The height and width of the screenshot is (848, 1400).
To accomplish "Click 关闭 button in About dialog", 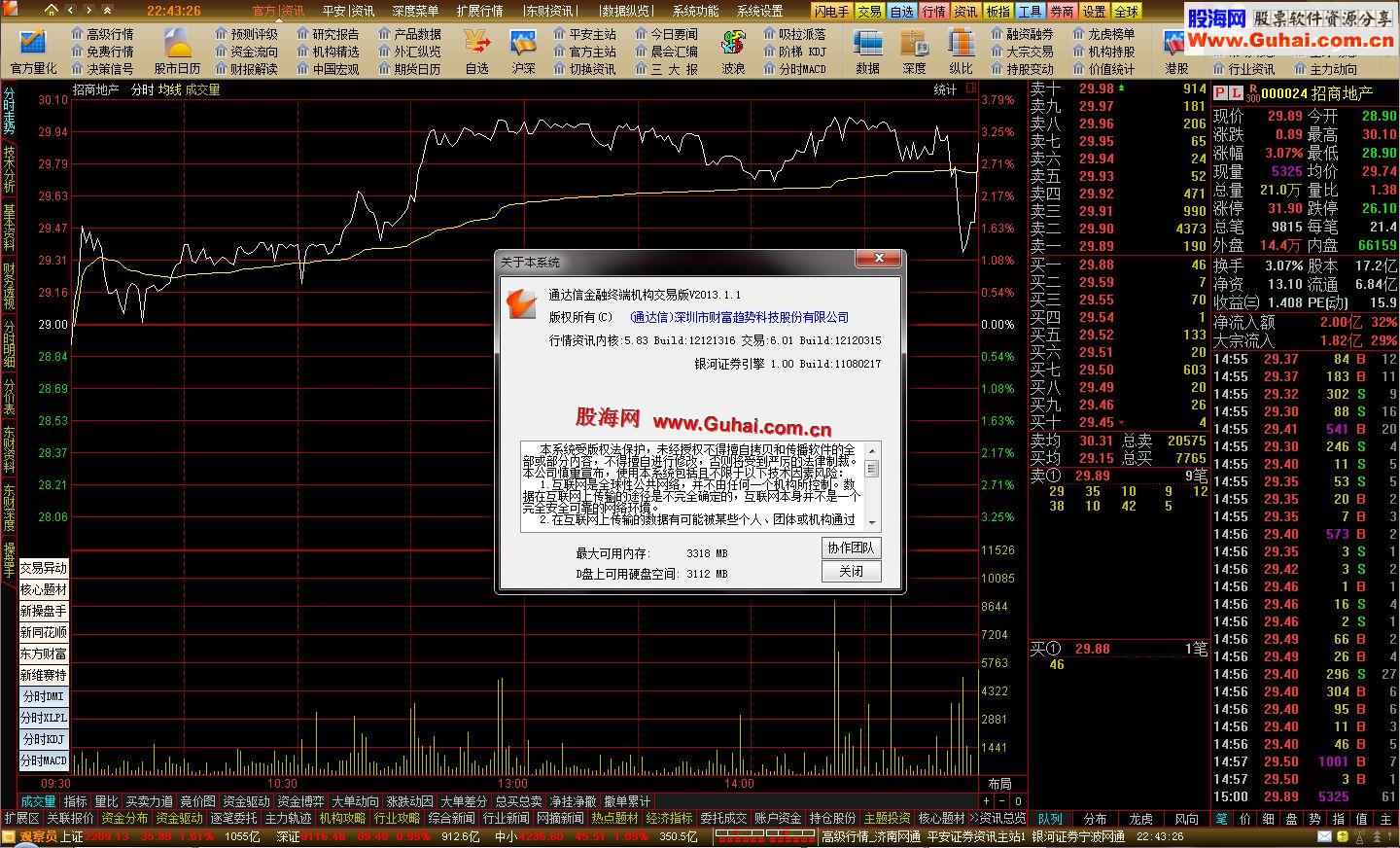I will point(851,571).
